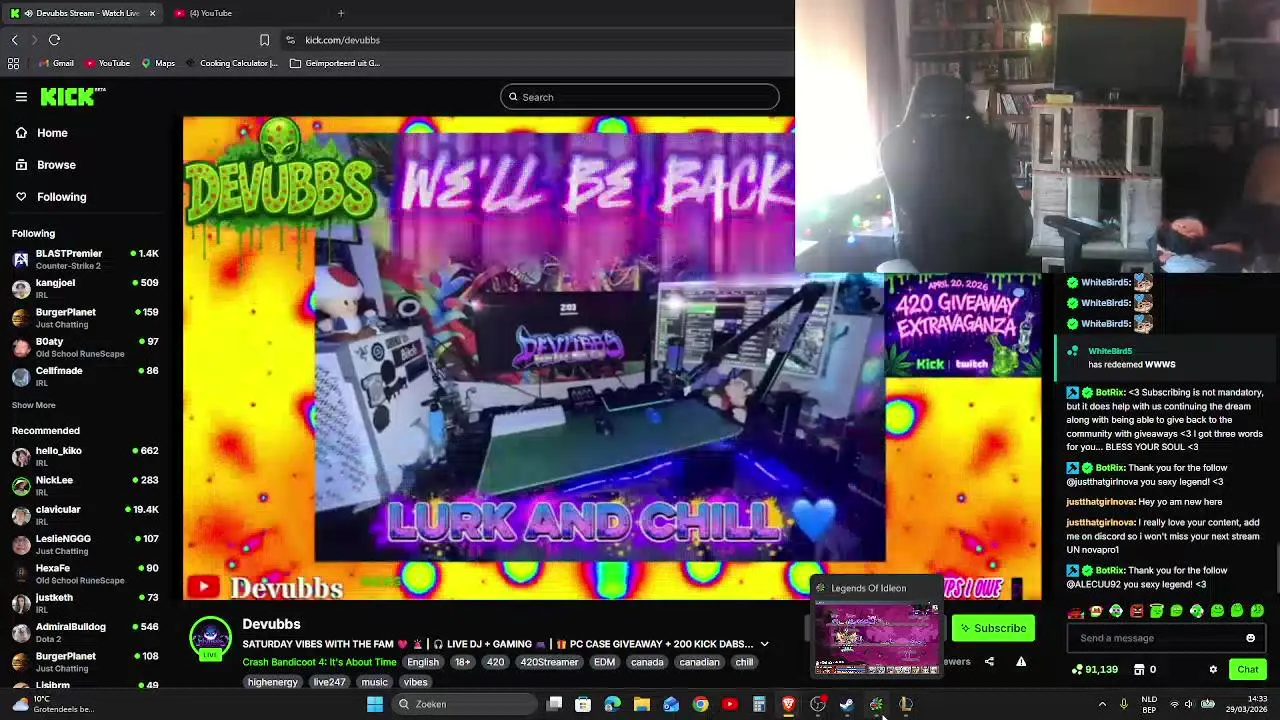Open the Windows Start menu
1280x720 pixels.
[x=375, y=704]
